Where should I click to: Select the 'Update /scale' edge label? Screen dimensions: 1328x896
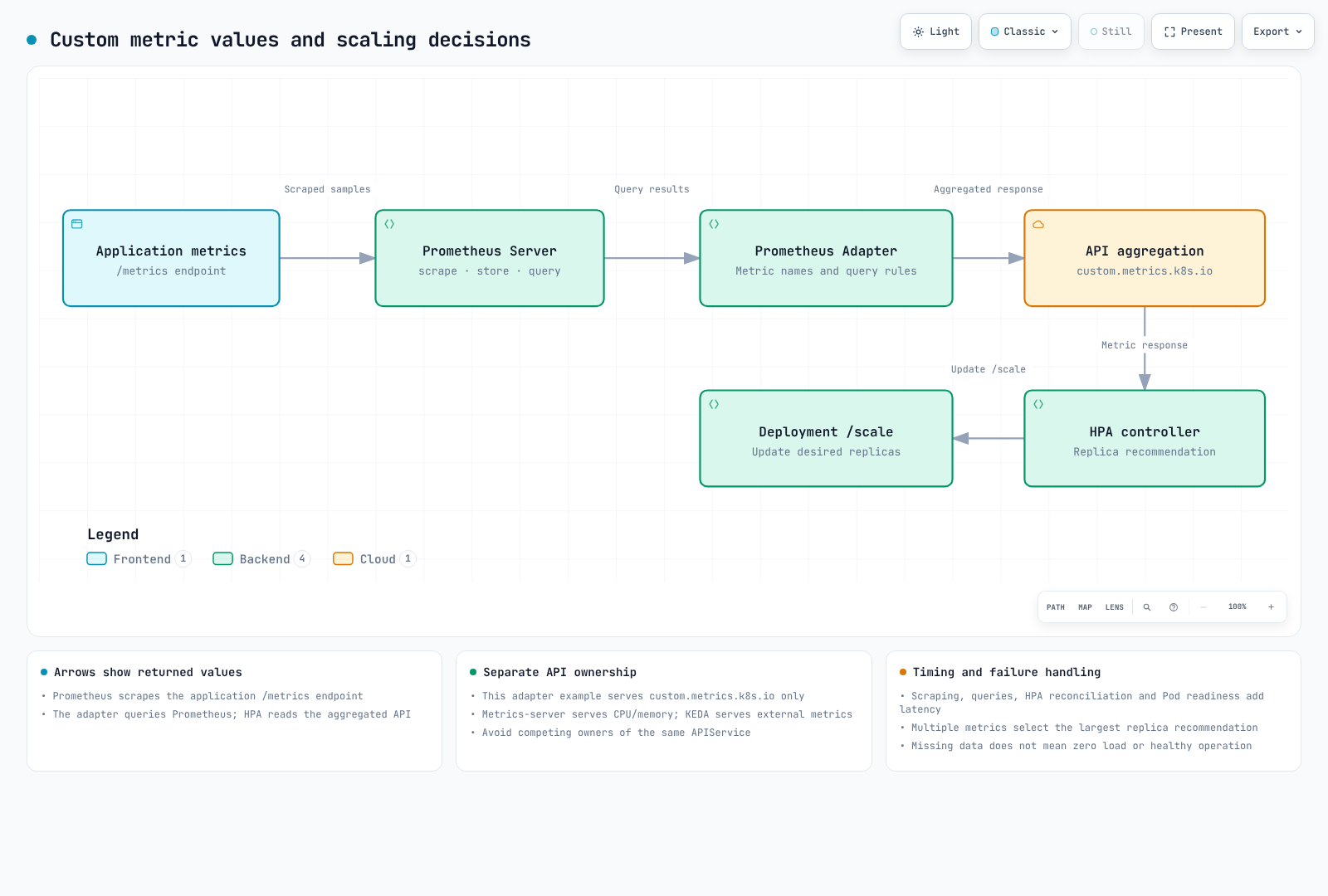point(989,369)
